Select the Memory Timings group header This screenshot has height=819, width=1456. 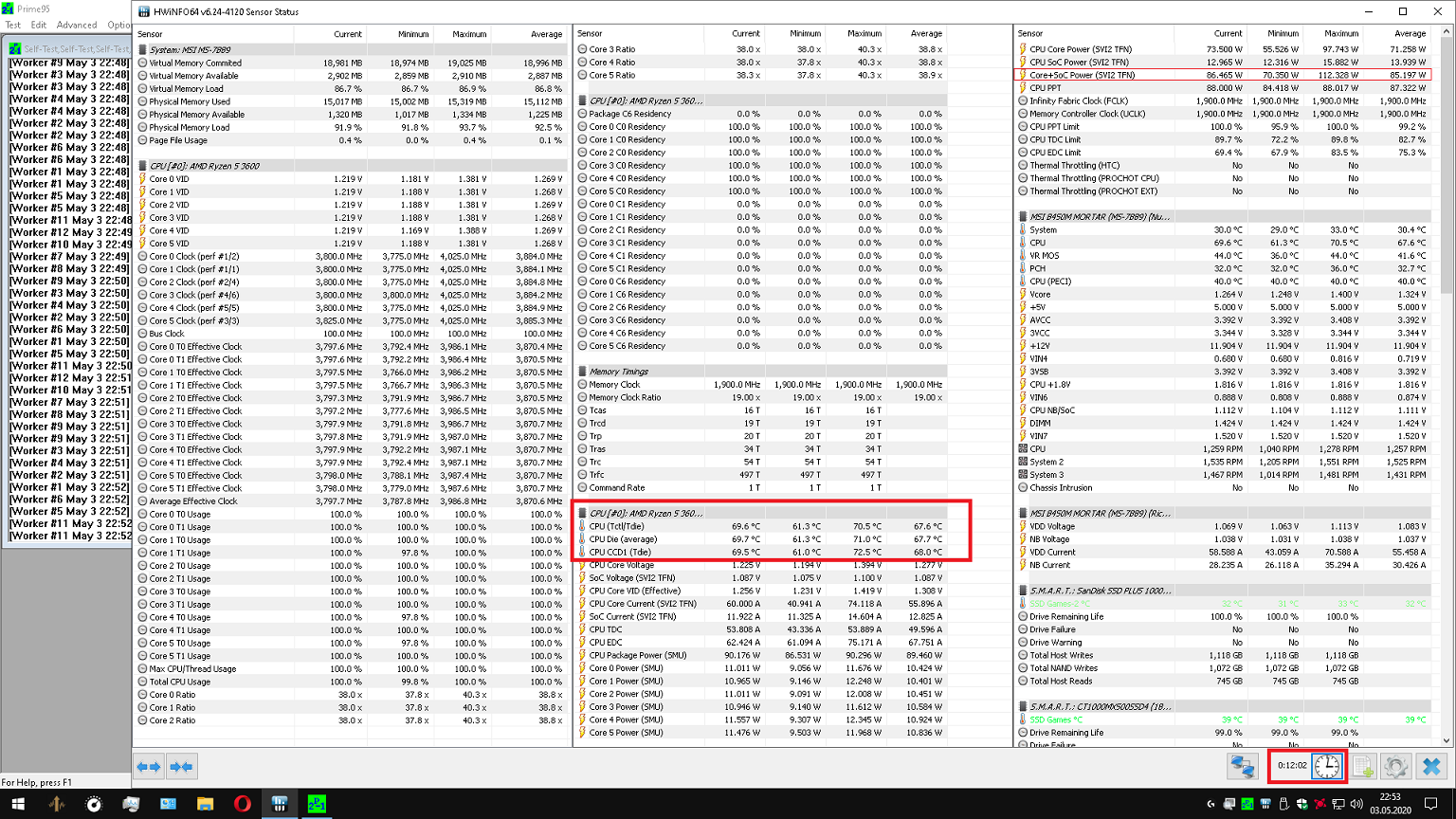[x=761, y=372]
